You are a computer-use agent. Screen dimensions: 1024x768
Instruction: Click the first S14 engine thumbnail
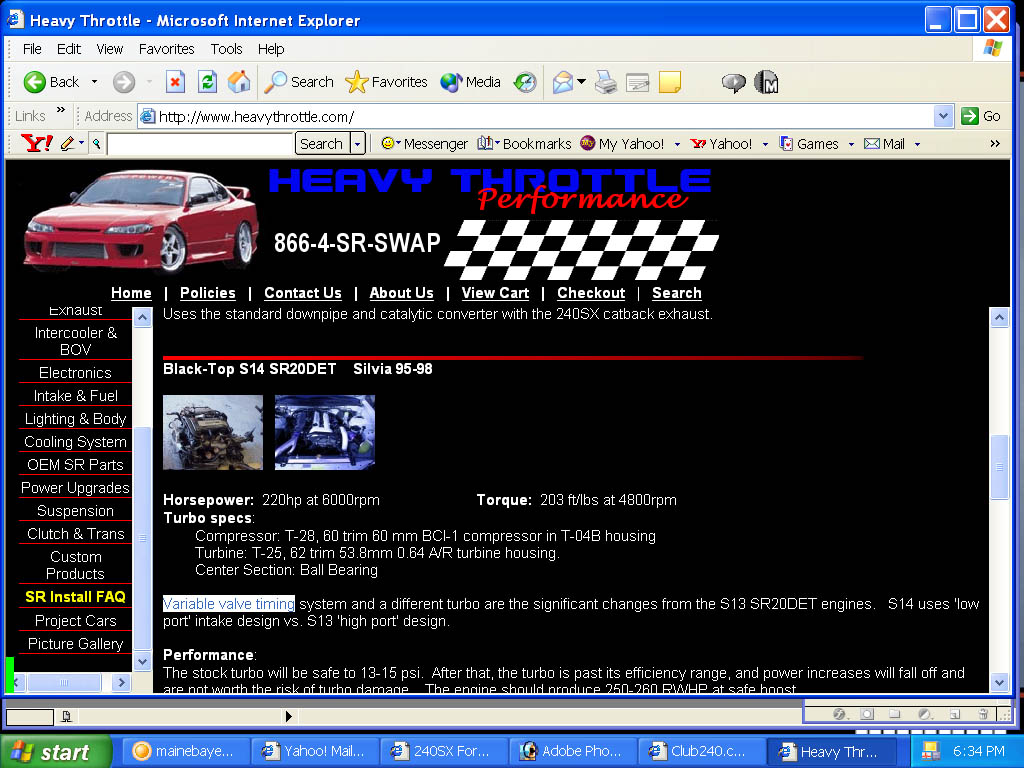pyautogui.click(x=213, y=432)
